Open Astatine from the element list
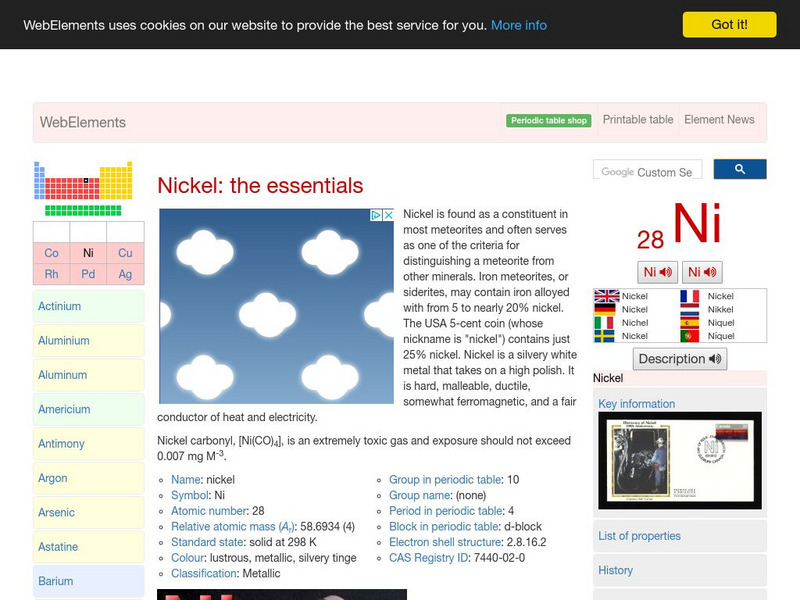This screenshot has height=600, width=800. 89,547
